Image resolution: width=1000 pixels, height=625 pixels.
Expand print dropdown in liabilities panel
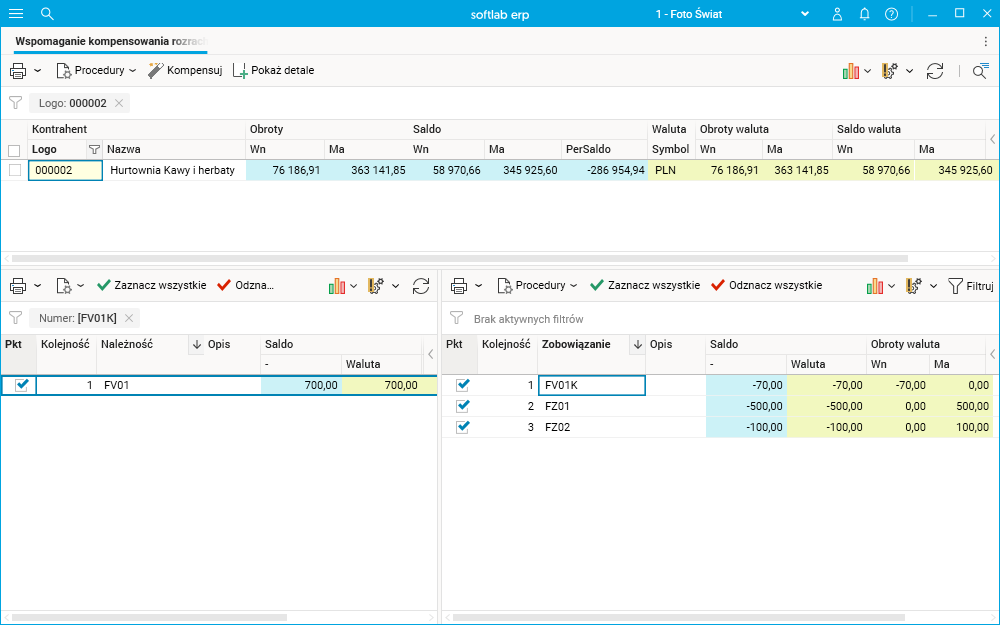tap(478, 286)
